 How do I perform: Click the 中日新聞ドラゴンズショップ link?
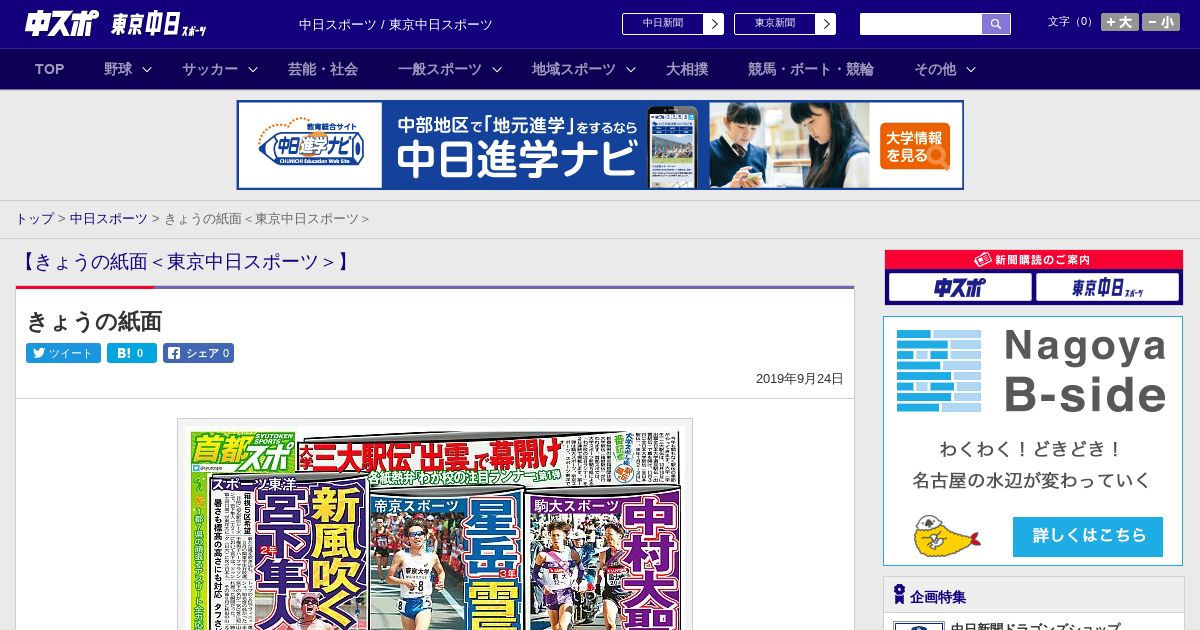coord(1035,627)
